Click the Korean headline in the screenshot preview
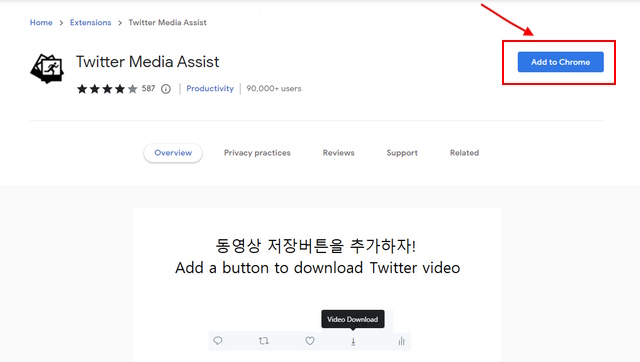Viewport: 640px width, 362px height. point(316,246)
